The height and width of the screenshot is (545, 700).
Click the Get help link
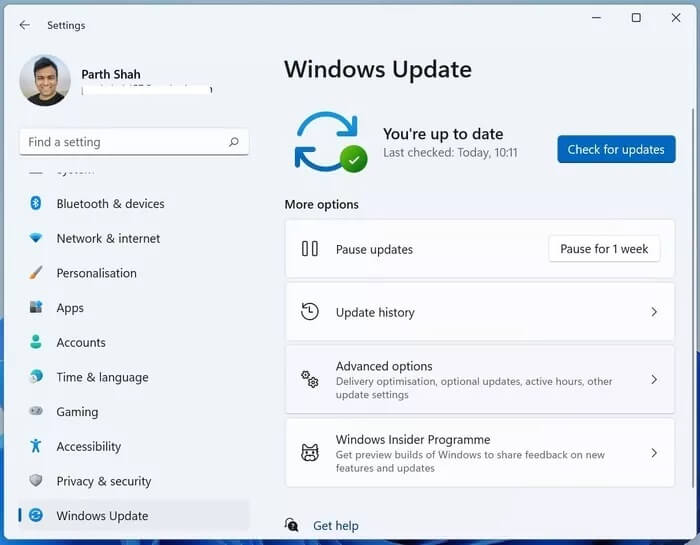pos(336,525)
